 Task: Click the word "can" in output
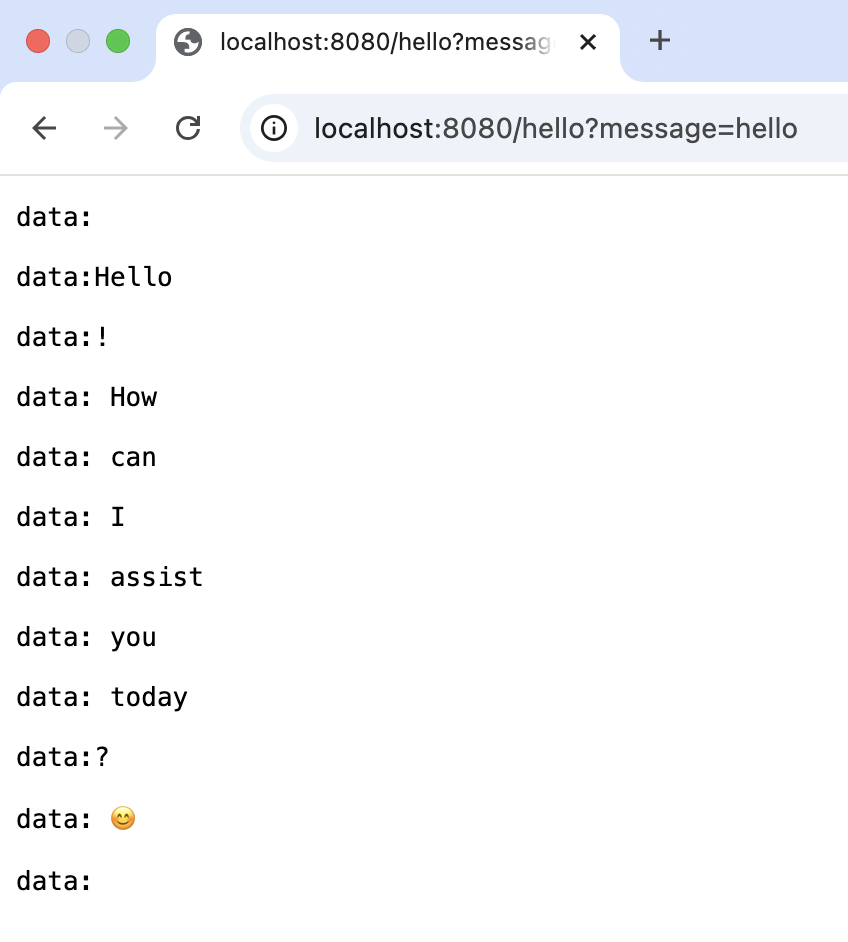pos(133,457)
